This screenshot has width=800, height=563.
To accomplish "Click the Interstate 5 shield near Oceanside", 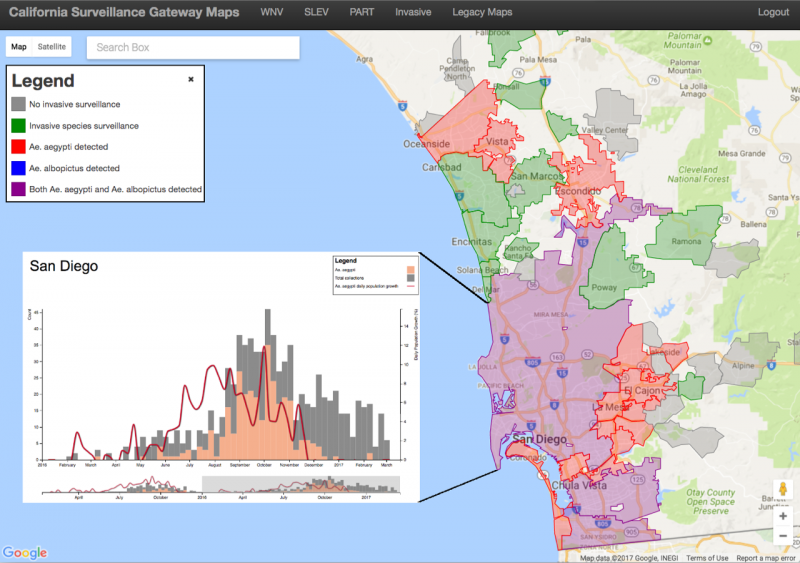I will [403, 106].
